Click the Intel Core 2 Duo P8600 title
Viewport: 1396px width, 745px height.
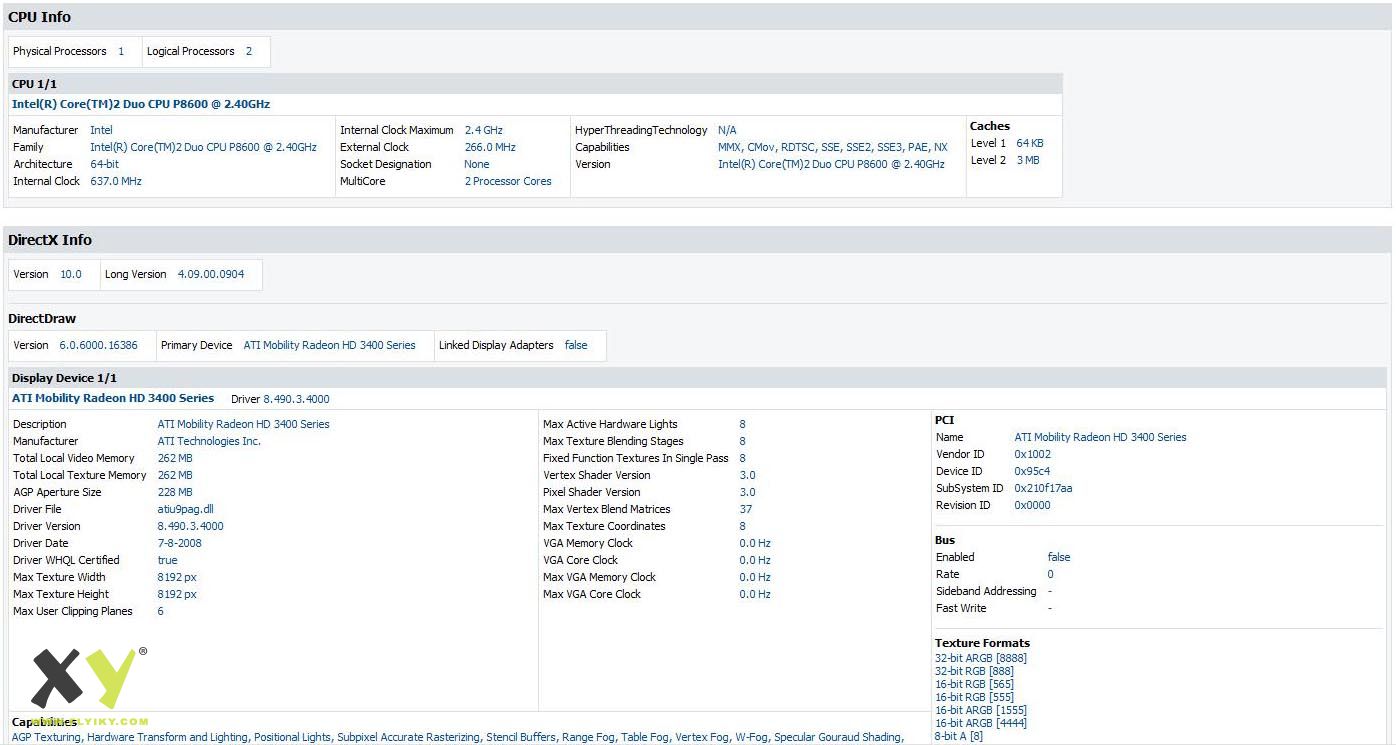(x=141, y=104)
